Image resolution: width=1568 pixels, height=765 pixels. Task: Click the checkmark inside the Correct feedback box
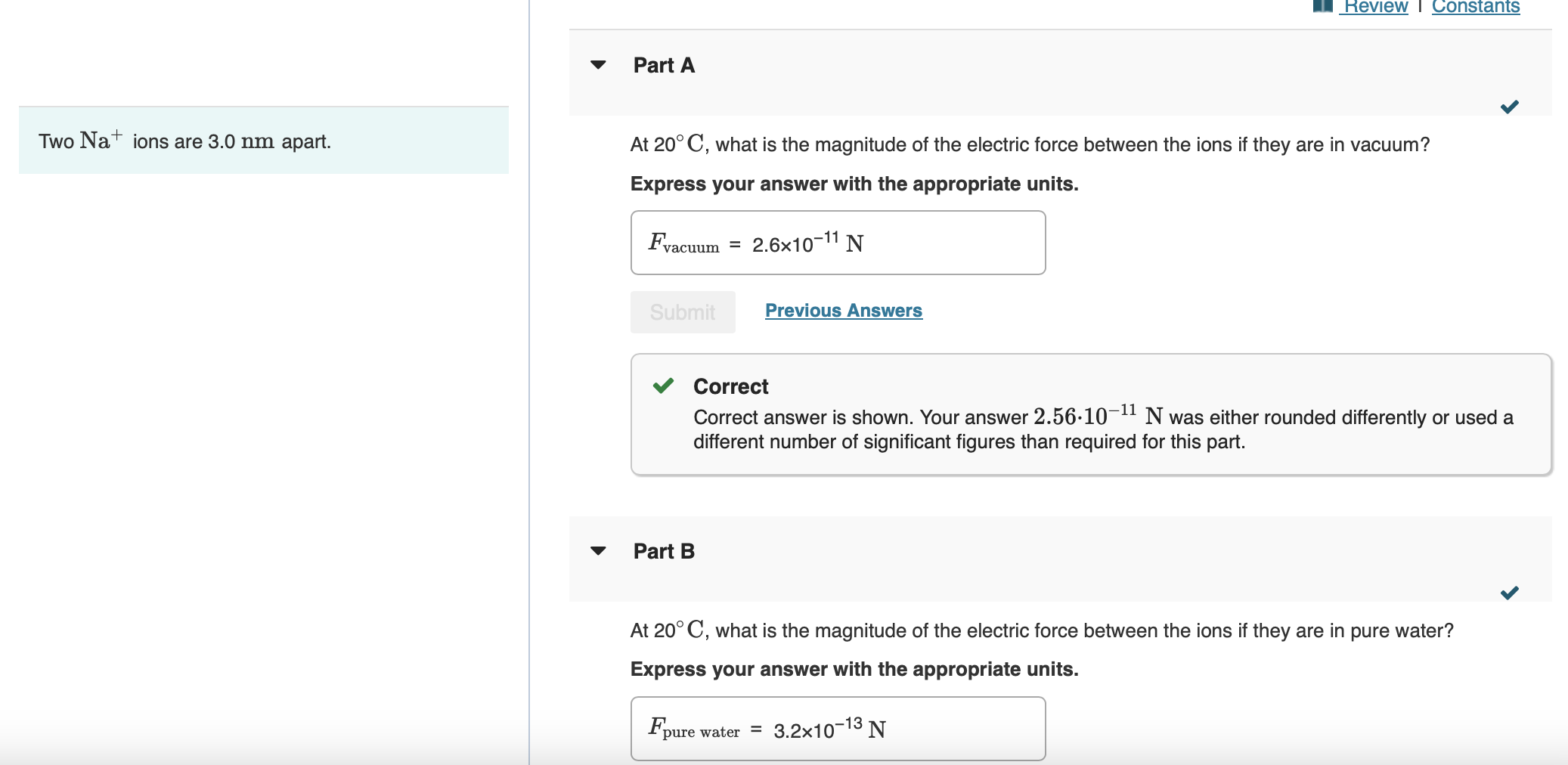[665, 386]
